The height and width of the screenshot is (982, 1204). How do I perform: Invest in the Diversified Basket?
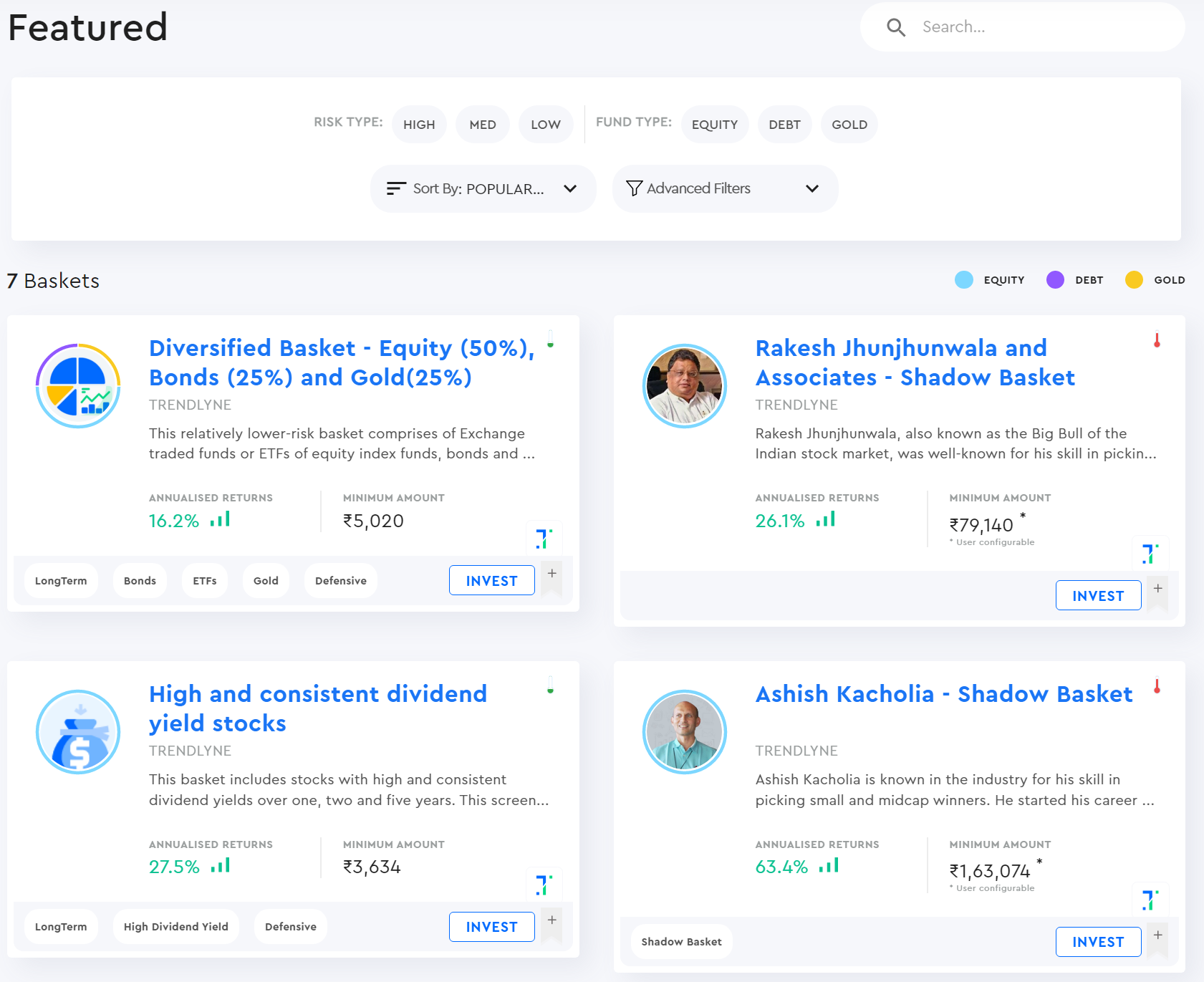[x=492, y=580]
